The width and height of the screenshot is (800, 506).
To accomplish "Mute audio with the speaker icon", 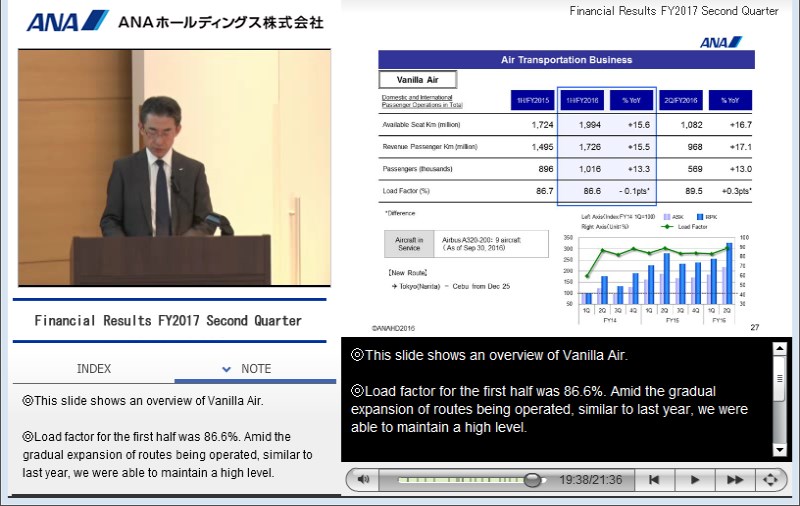I will tap(363, 479).
